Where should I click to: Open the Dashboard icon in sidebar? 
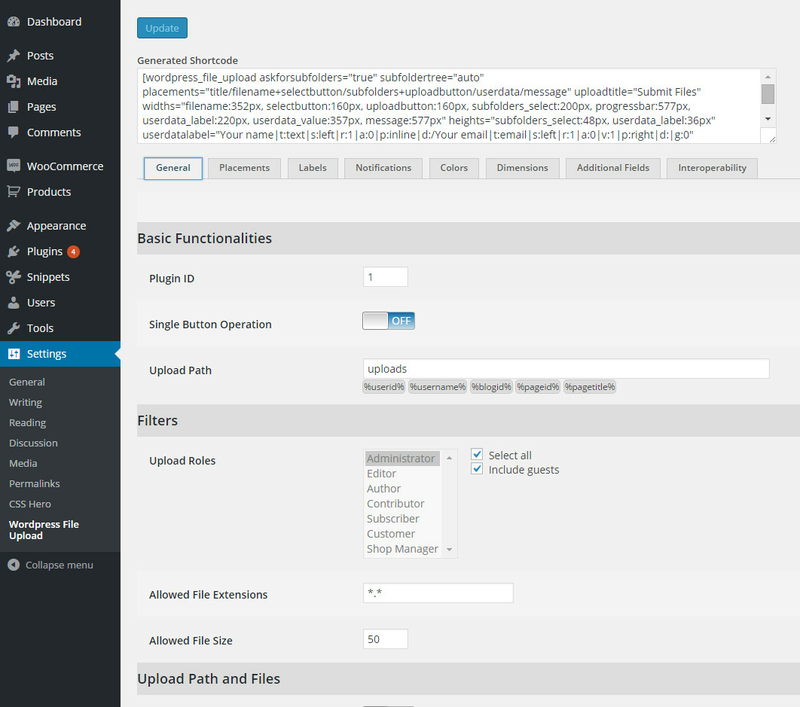click(14, 22)
